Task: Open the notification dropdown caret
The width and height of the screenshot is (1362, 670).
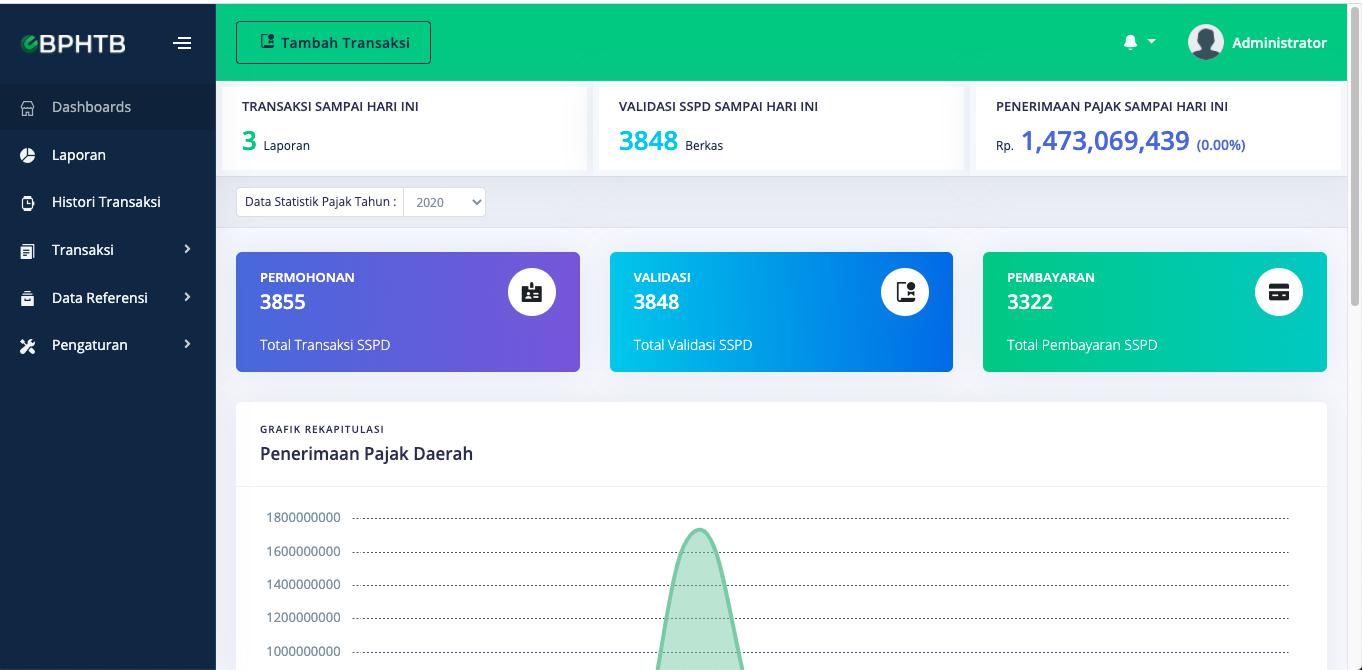Action: 1151,42
